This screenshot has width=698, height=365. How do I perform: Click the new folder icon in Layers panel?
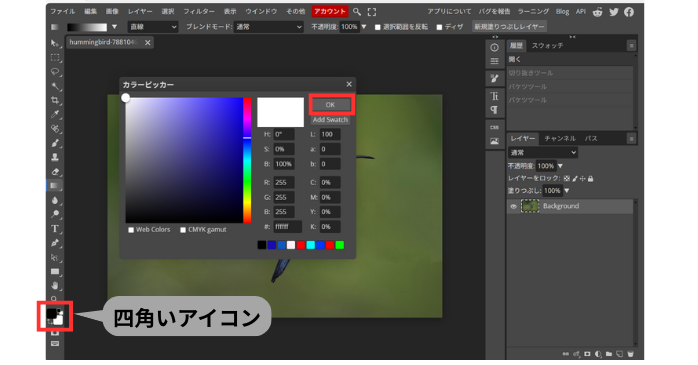(609, 354)
